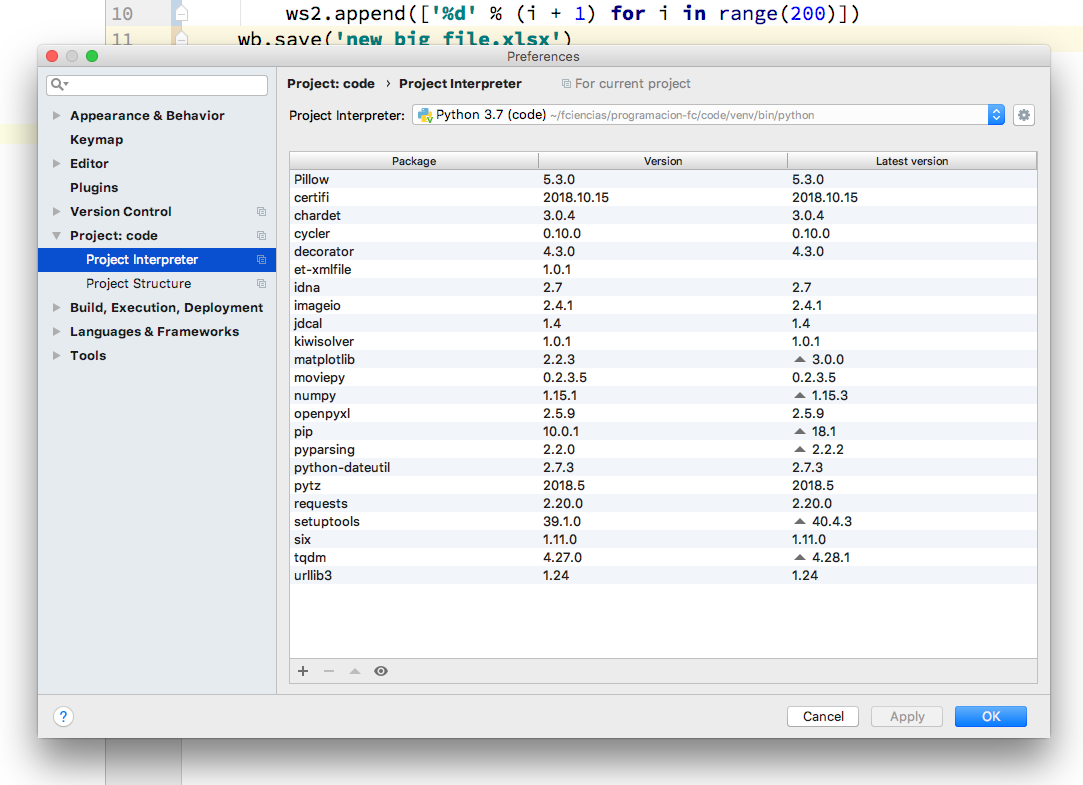1083x785 pixels.
Task: Select the decorator package row
Action: 663,251
